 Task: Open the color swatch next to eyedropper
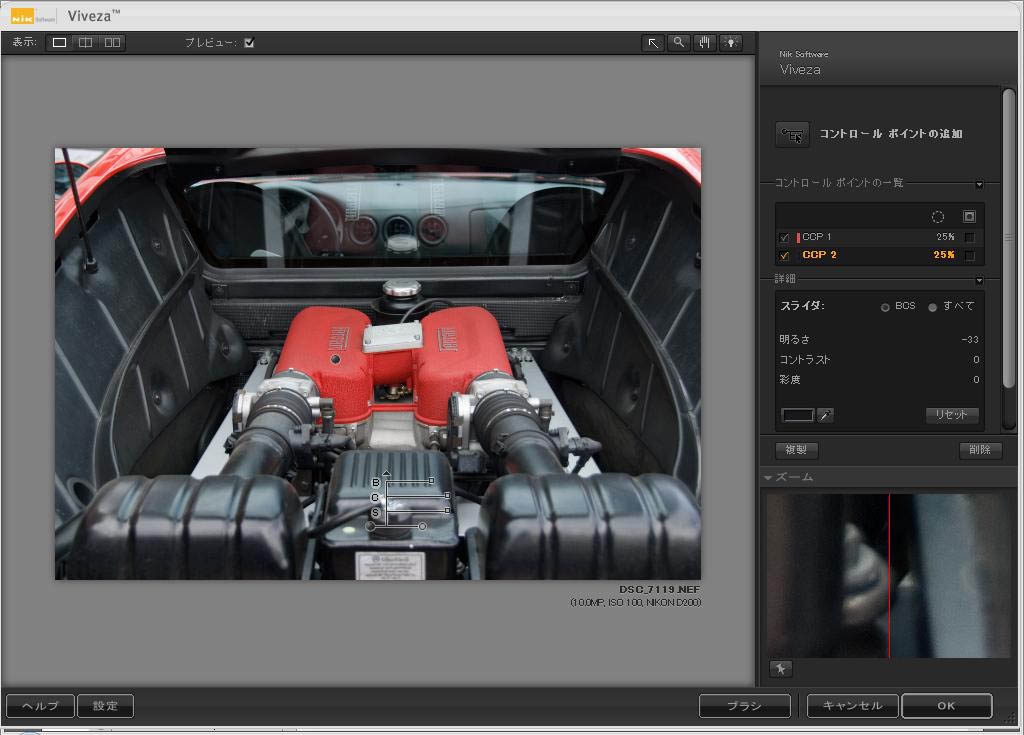pos(797,415)
